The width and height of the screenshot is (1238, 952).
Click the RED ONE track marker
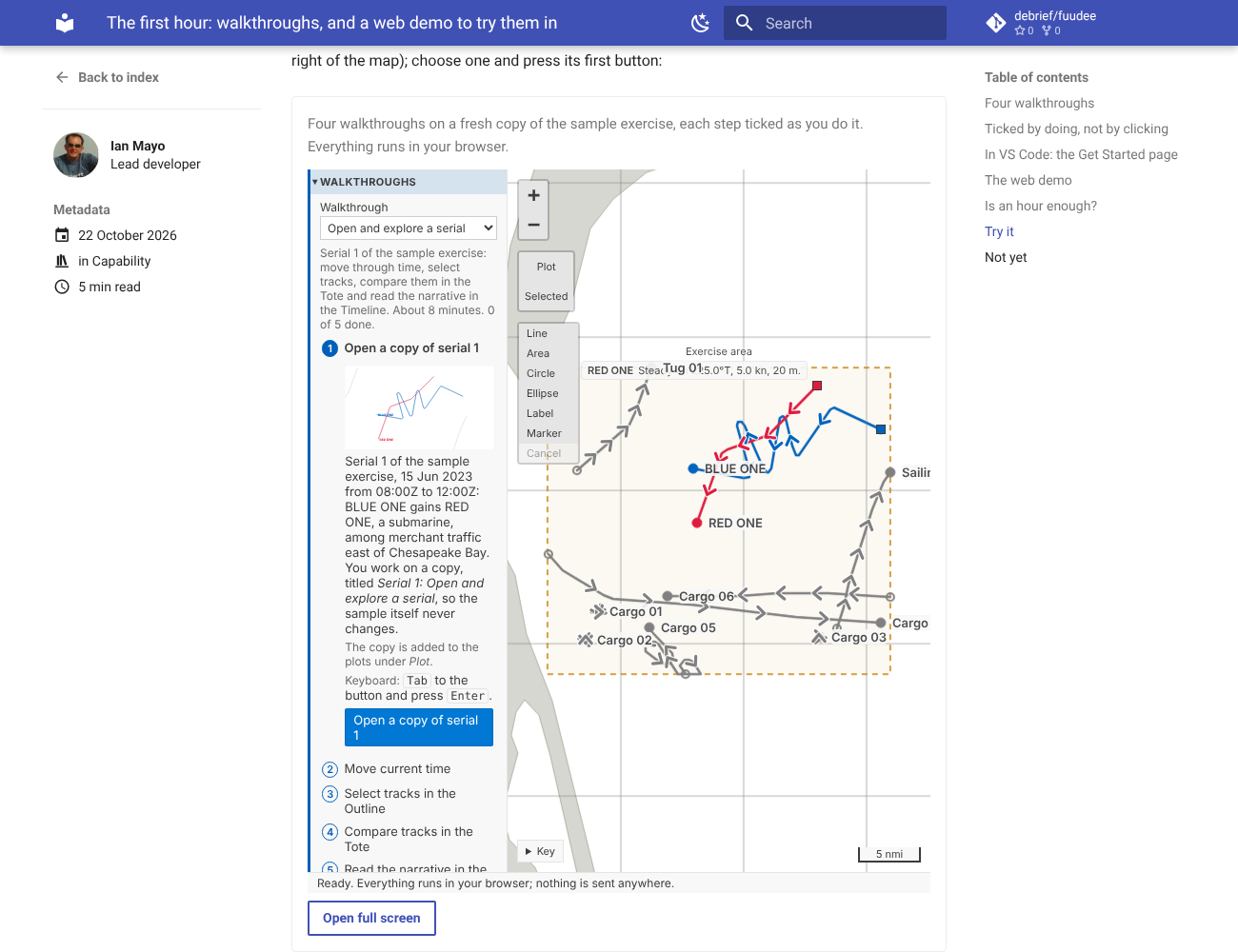point(697,523)
